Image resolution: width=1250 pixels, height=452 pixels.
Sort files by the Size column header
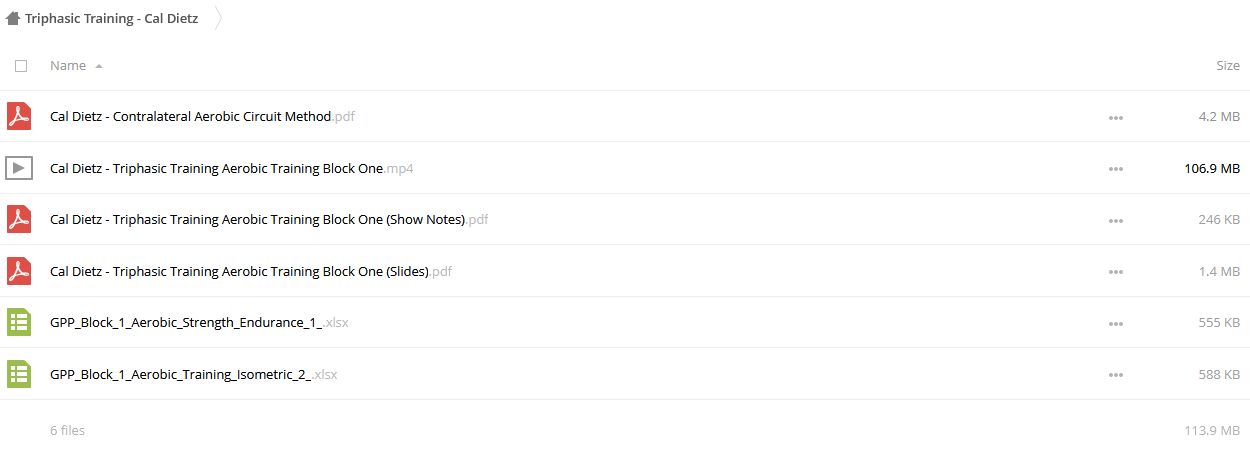(x=1228, y=66)
